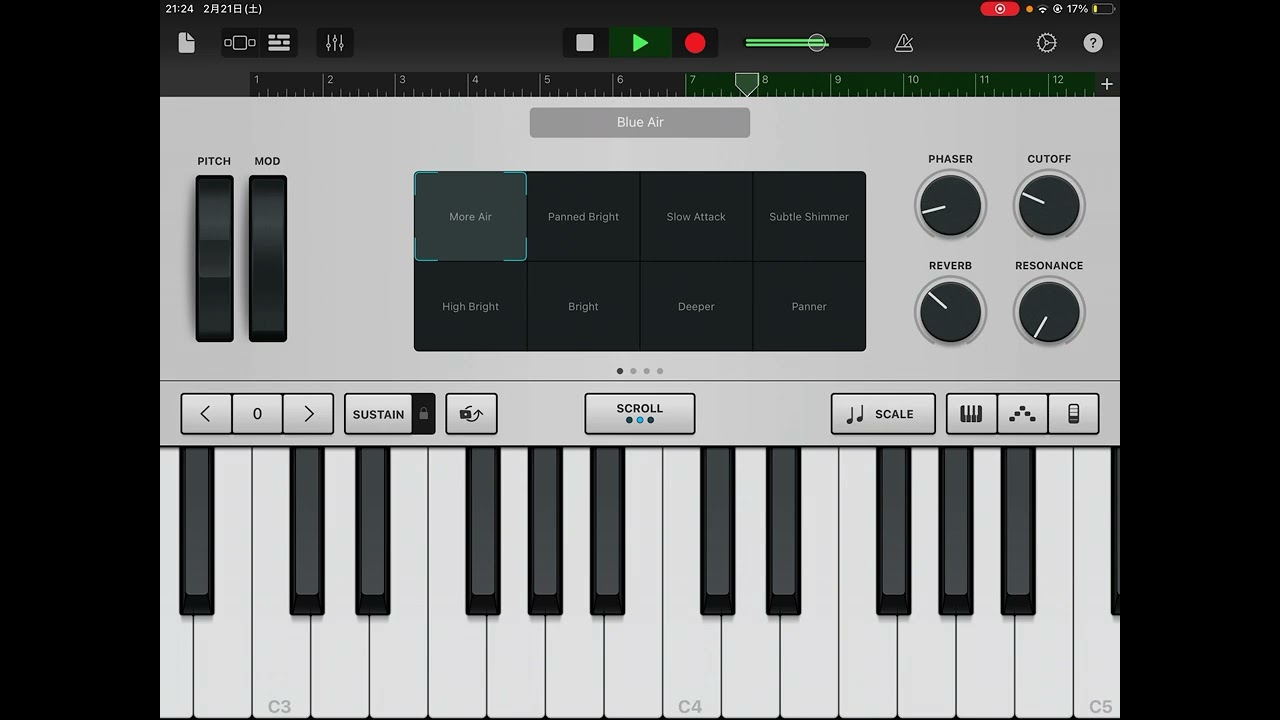1280x720 pixels.
Task: Toggle the Sustain button
Action: tap(378, 414)
